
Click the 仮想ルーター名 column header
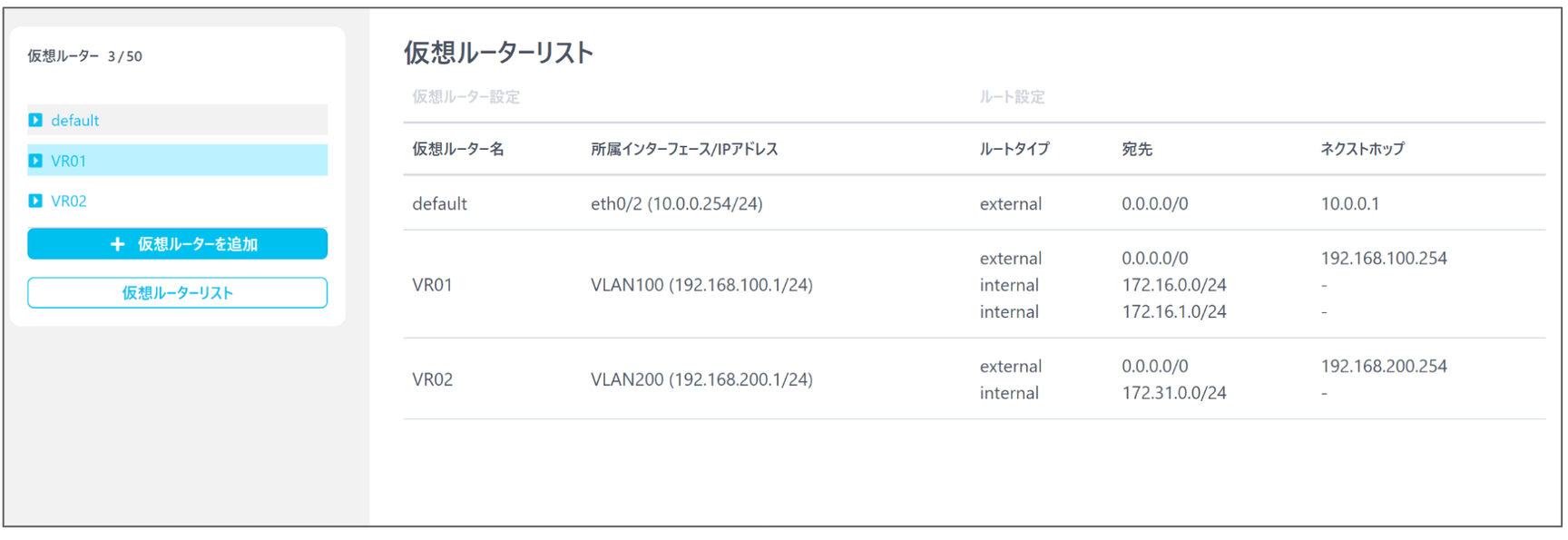(458, 149)
